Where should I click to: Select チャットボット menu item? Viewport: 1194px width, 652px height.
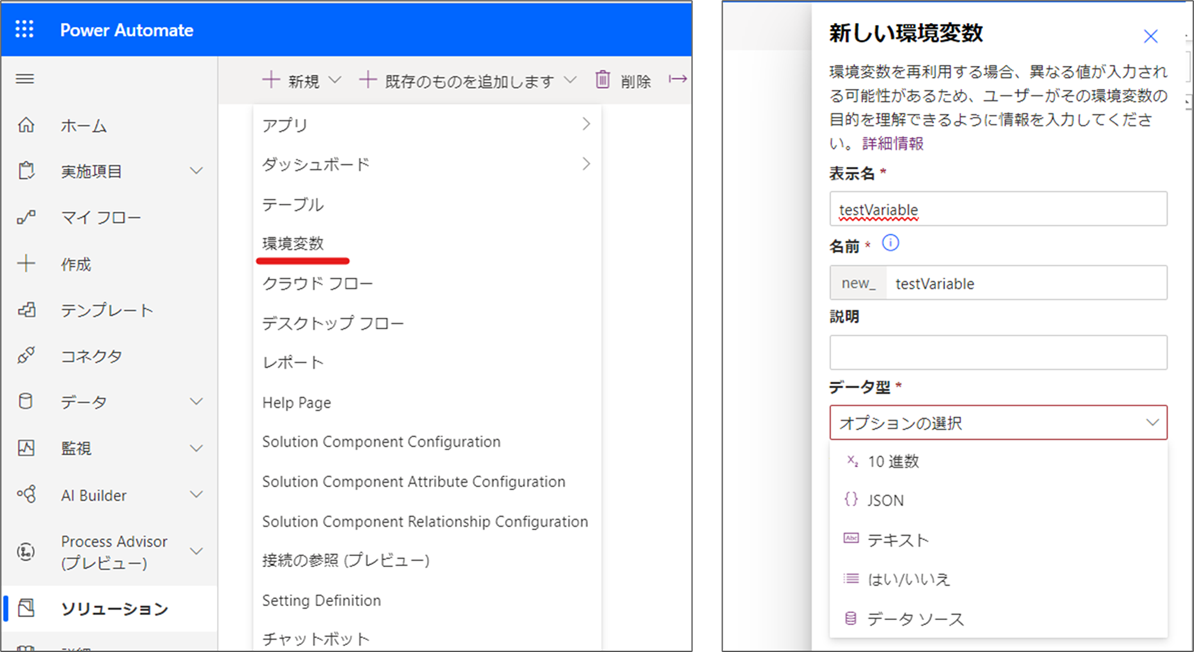[x=427, y=638]
